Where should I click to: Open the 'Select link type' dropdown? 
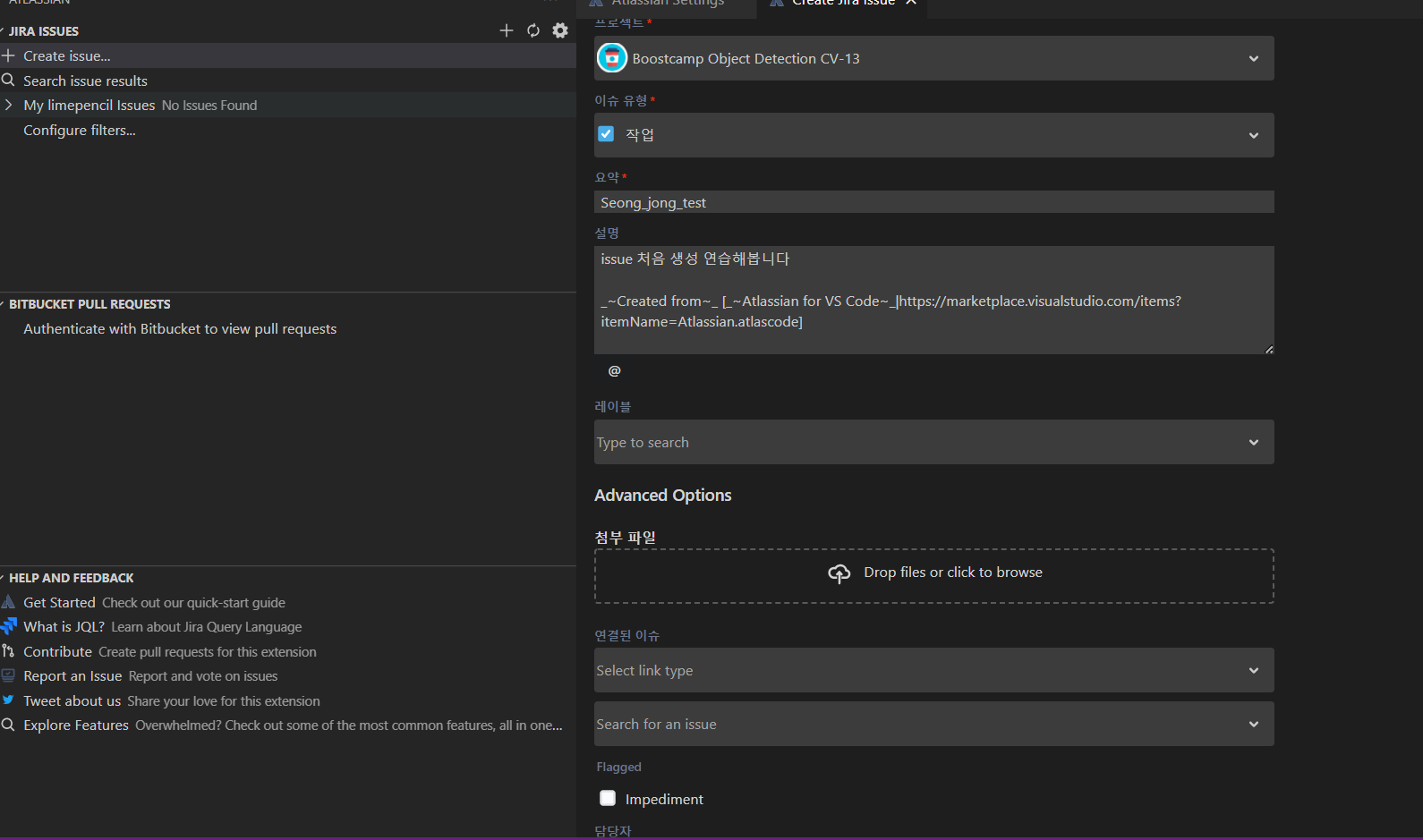point(933,670)
